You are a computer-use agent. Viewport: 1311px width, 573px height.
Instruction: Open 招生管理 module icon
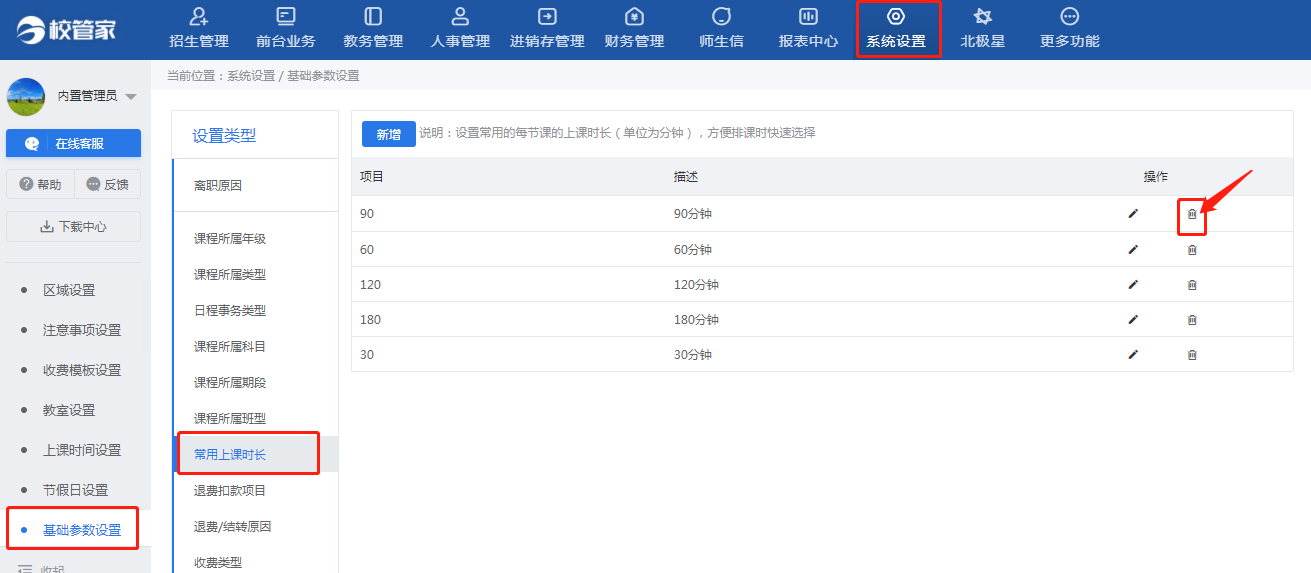click(199, 17)
